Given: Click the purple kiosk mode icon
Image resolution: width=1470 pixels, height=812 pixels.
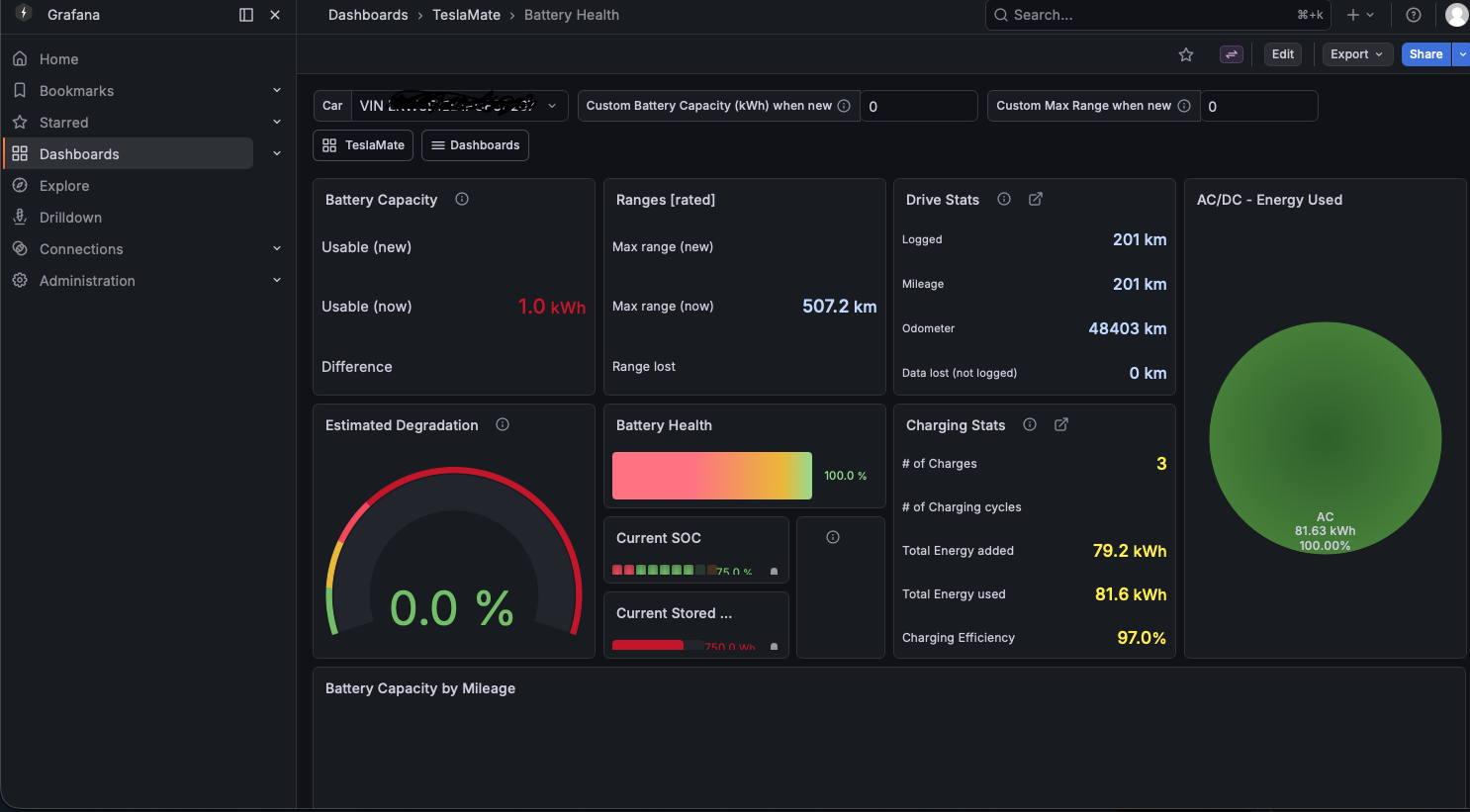Looking at the screenshot, I should [1232, 54].
